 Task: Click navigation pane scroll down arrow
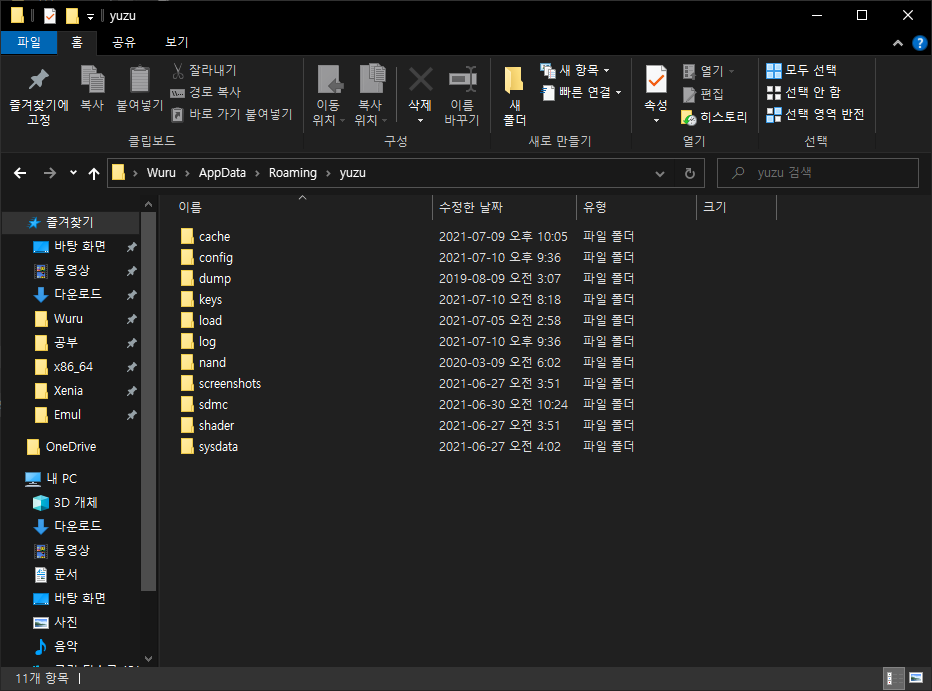pyautogui.click(x=149, y=658)
